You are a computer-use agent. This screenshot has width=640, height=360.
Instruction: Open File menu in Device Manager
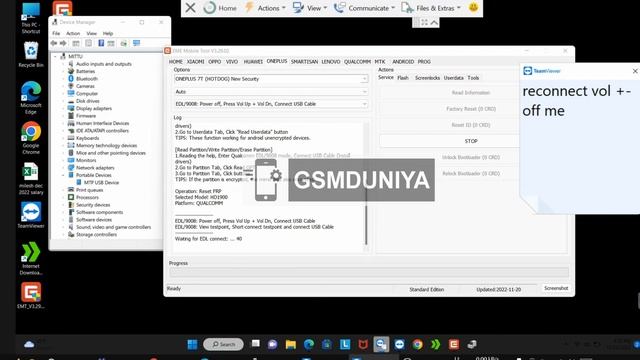(x=56, y=33)
